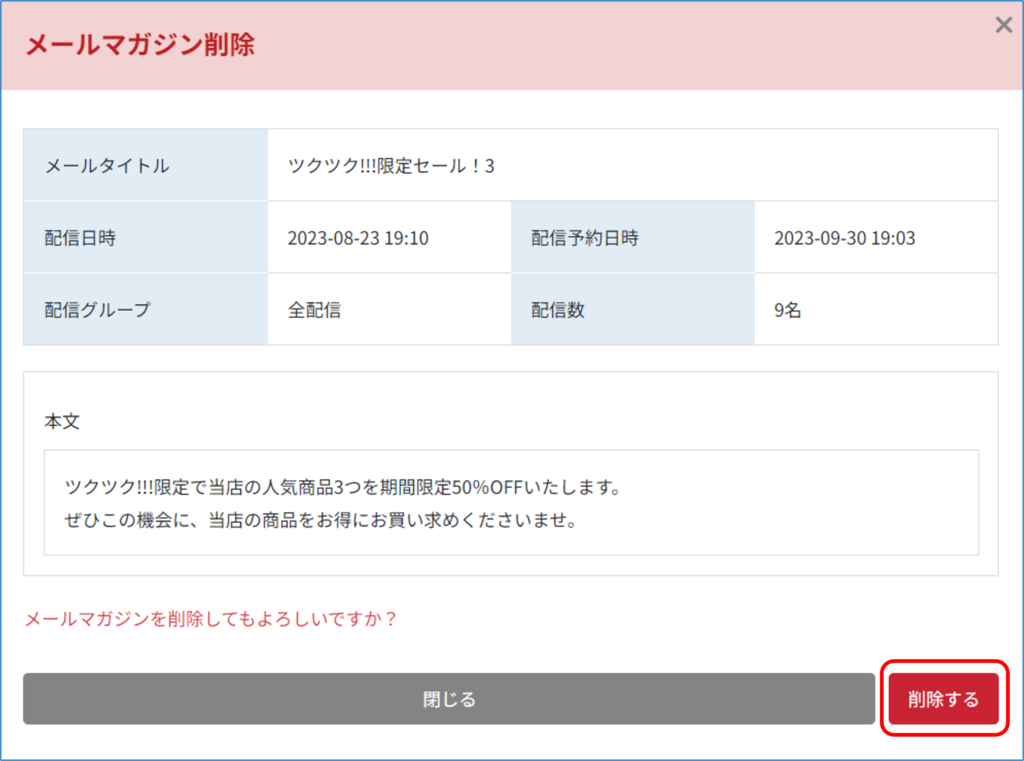Click the delivery date 2023-08-23 19:10
Screen dimensions: 1024x761
click(x=358, y=238)
